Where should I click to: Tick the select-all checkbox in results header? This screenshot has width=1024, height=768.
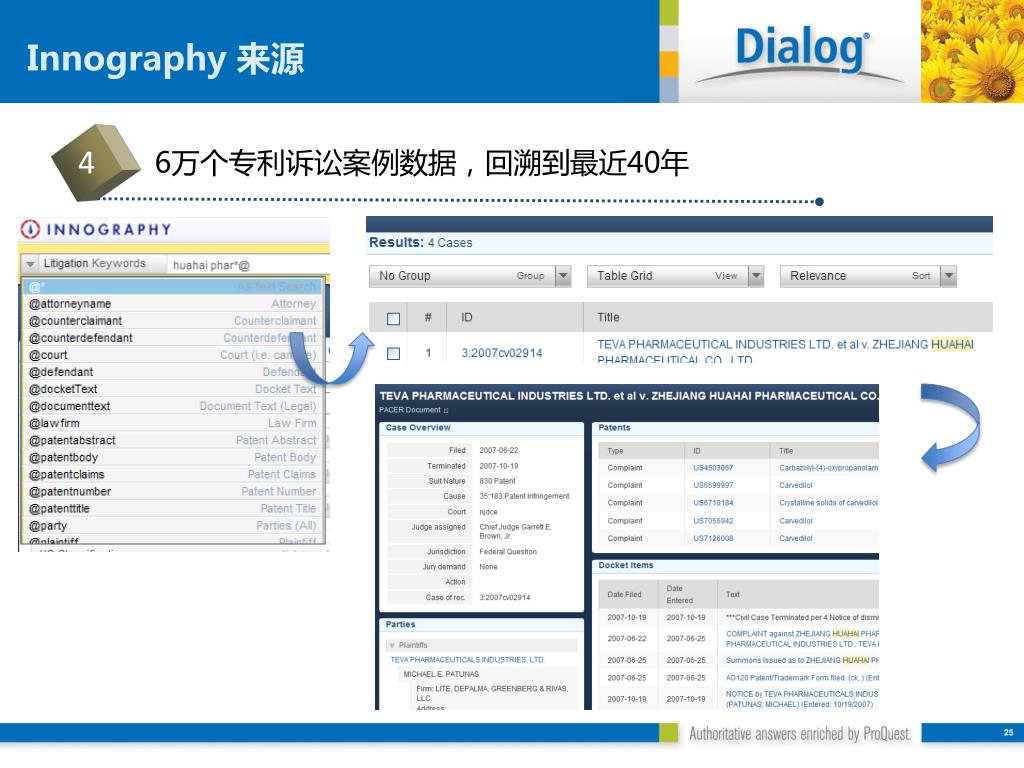point(393,319)
